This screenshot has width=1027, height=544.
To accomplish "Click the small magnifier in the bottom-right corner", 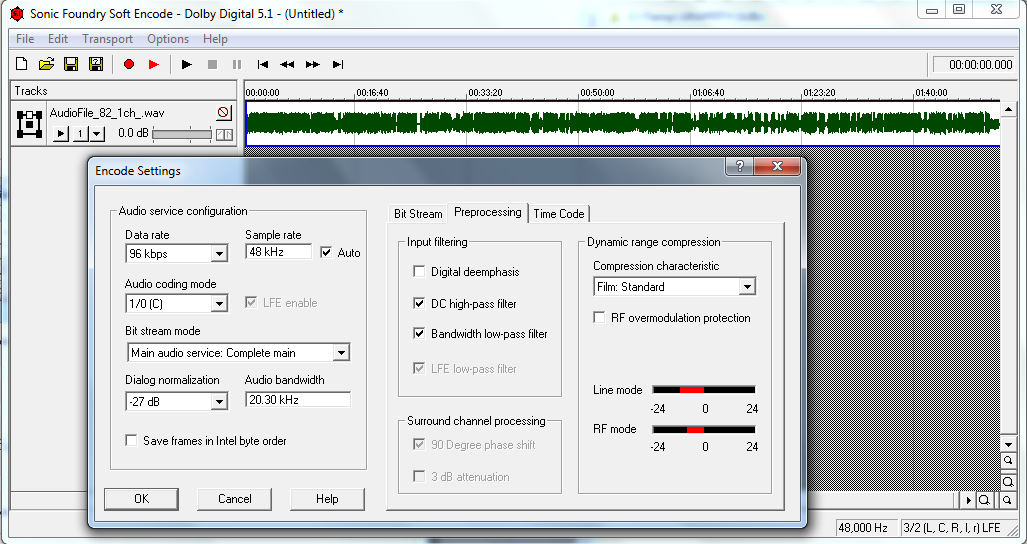I will point(1007,500).
